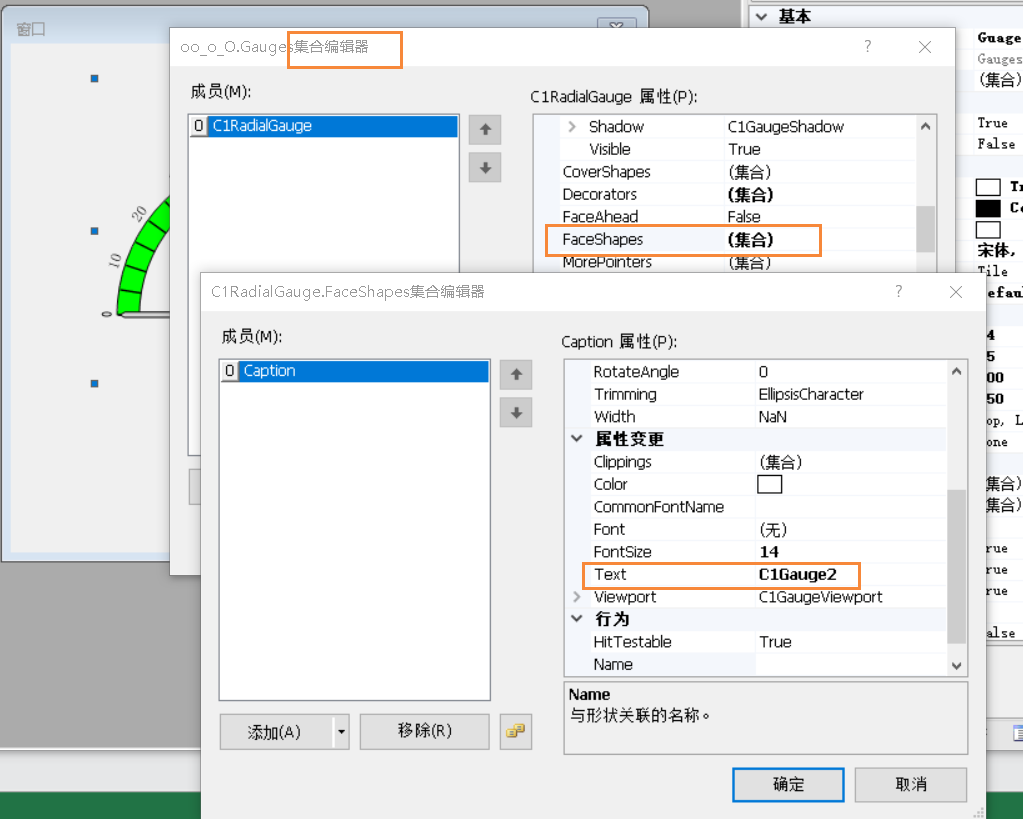Click scrollbar thumb in Caption property grid
Screen dimensions: 1023x819
[956, 566]
